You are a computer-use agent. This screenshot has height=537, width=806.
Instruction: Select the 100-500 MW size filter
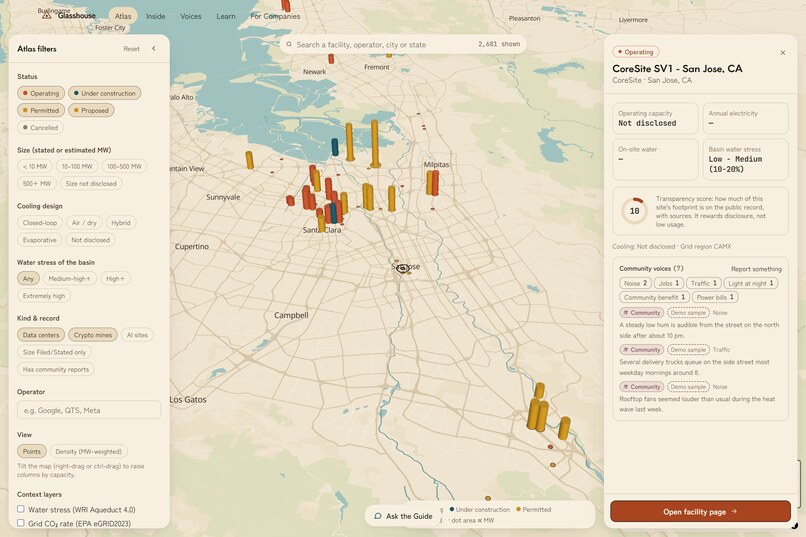pyautogui.click(x=123, y=166)
